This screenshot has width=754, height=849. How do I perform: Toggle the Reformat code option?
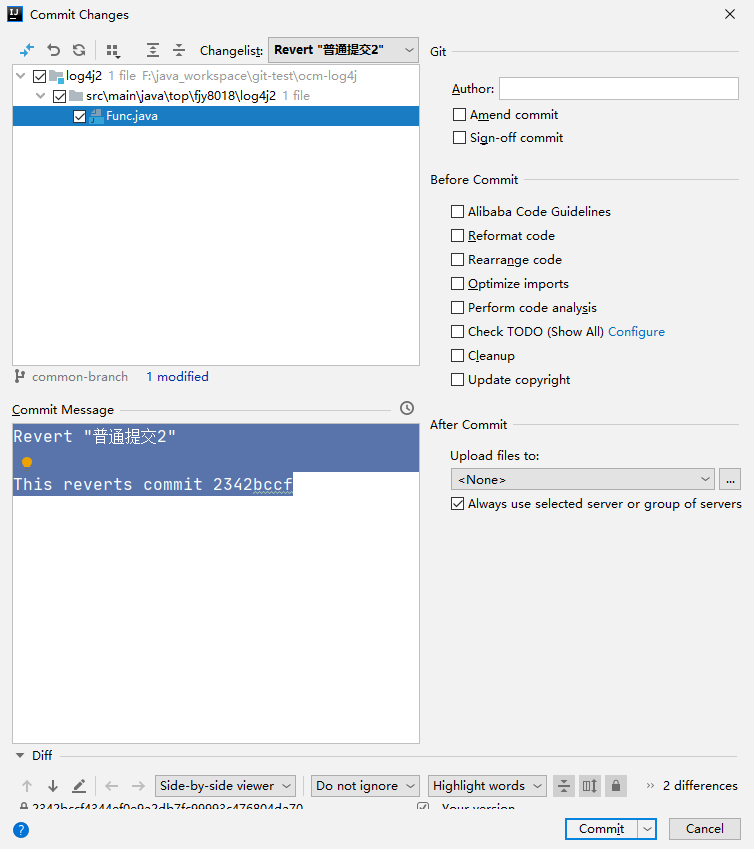(x=458, y=236)
